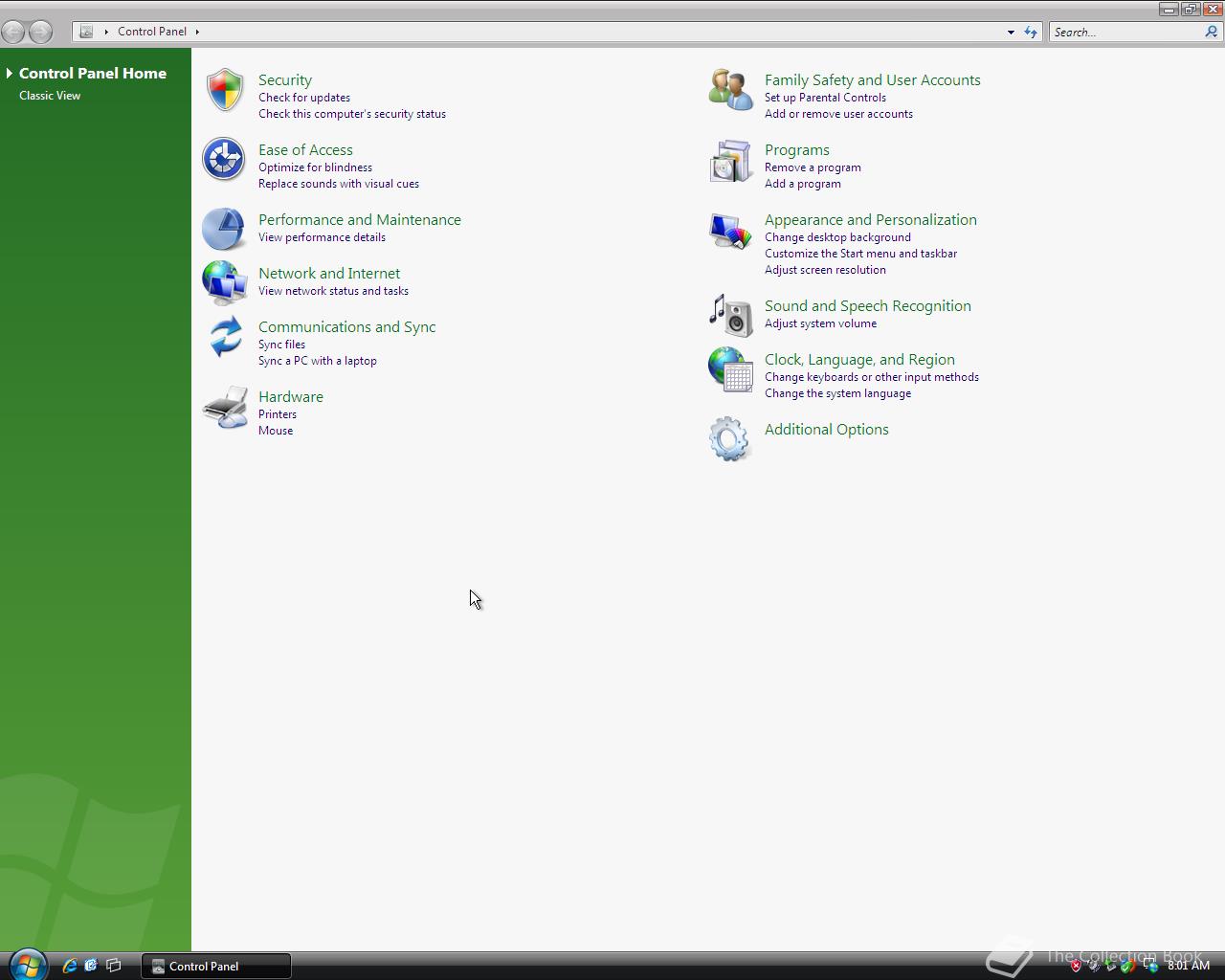
Task: Click the network globe tray icon
Action: [x=1149, y=966]
